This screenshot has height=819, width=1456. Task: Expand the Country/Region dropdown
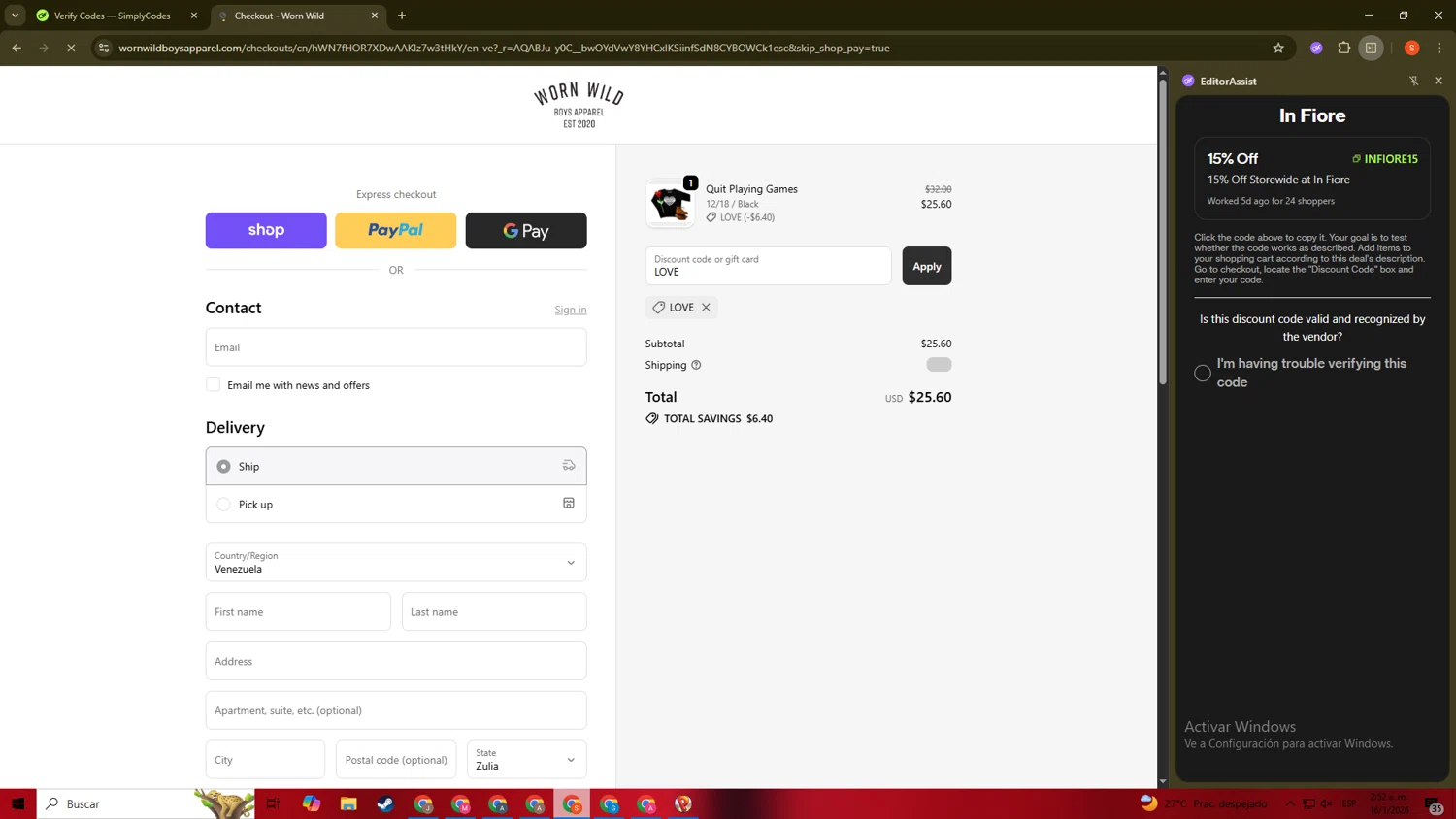(x=396, y=562)
